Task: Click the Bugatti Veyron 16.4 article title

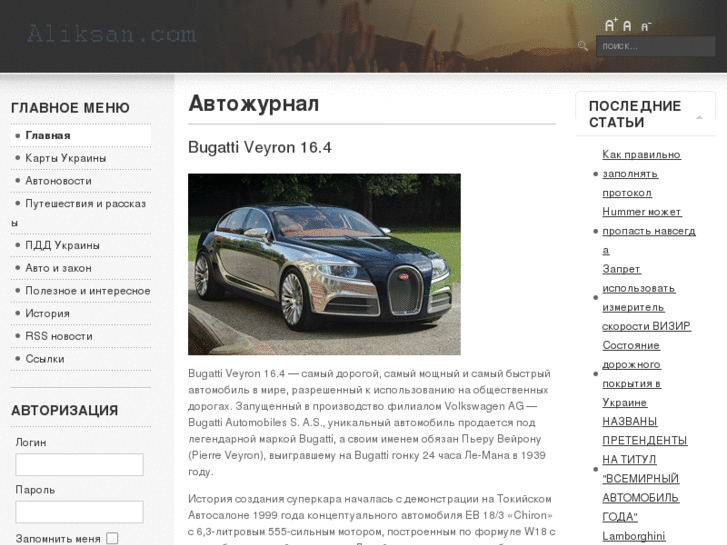Action: coord(260,147)
